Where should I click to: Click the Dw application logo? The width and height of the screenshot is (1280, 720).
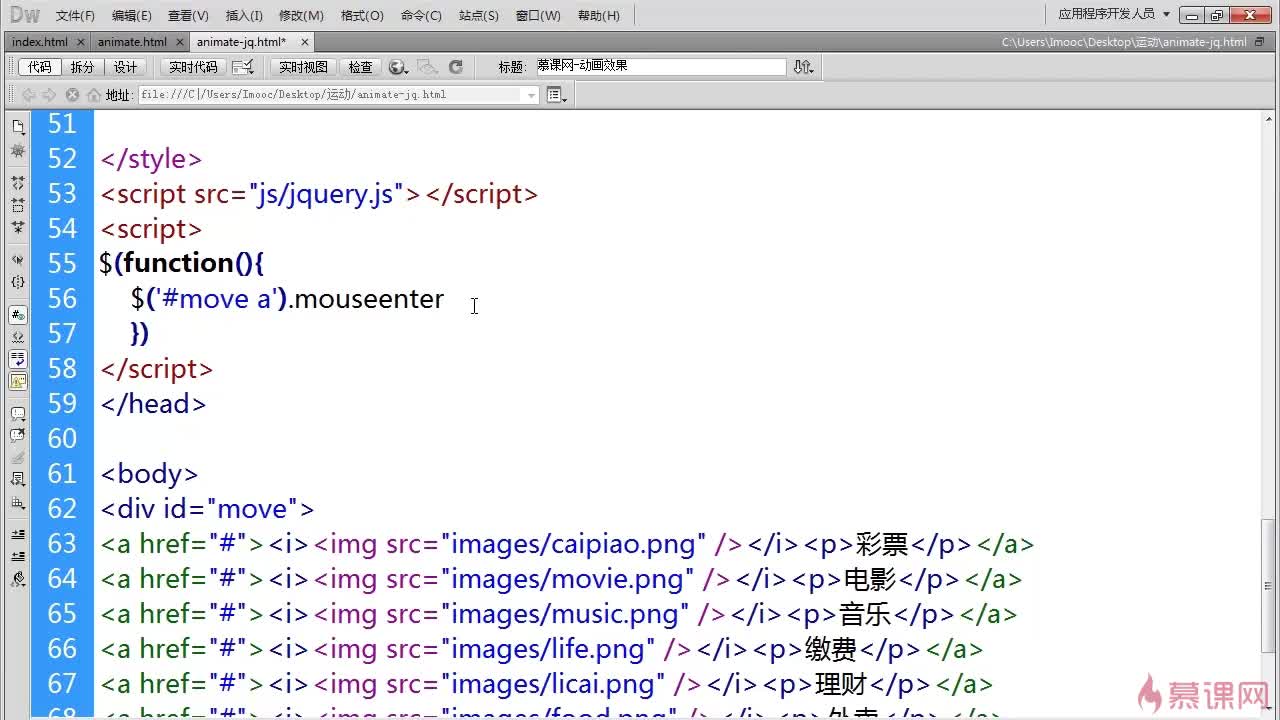pos(24,15)
